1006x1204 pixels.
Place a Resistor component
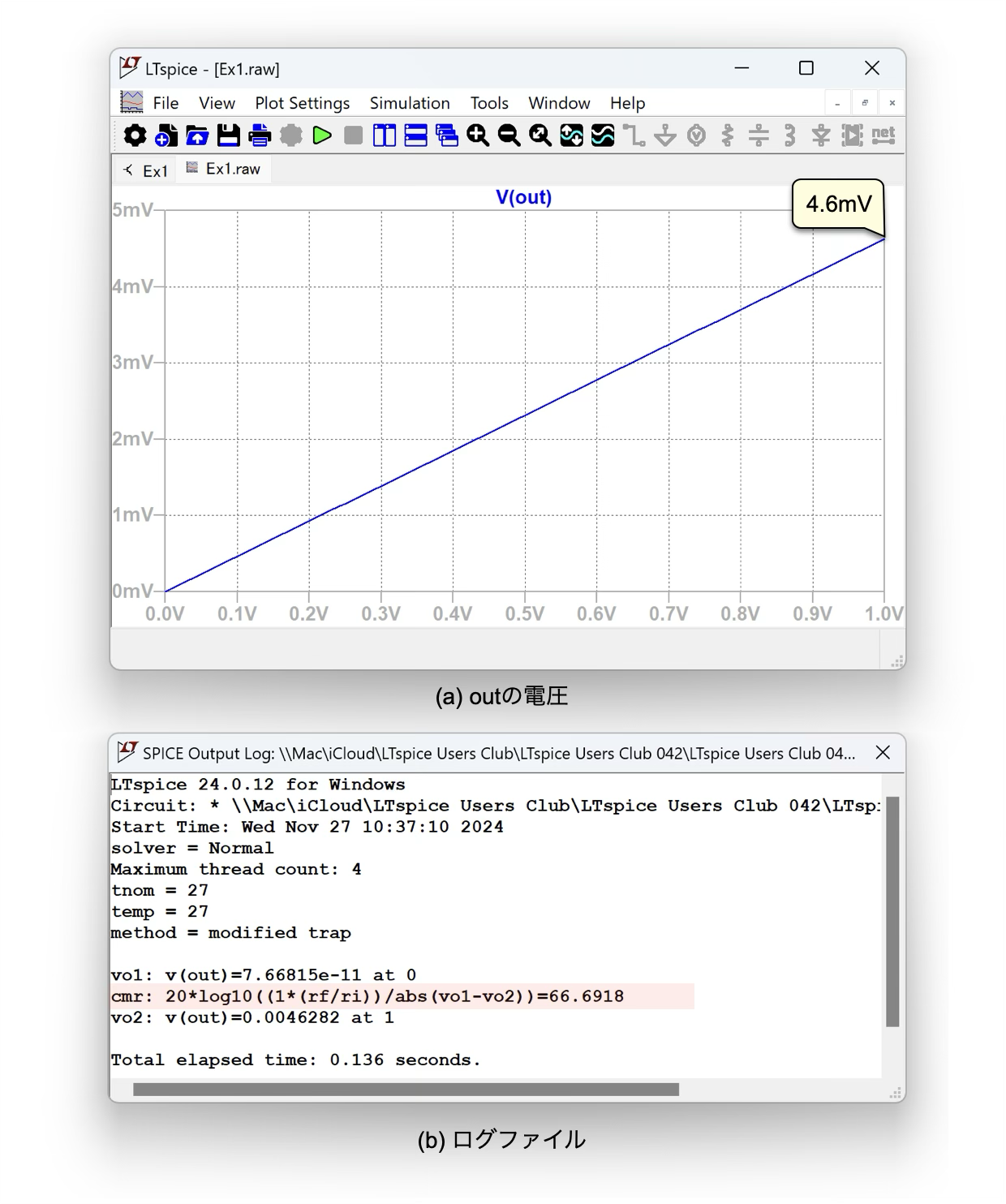728,135
